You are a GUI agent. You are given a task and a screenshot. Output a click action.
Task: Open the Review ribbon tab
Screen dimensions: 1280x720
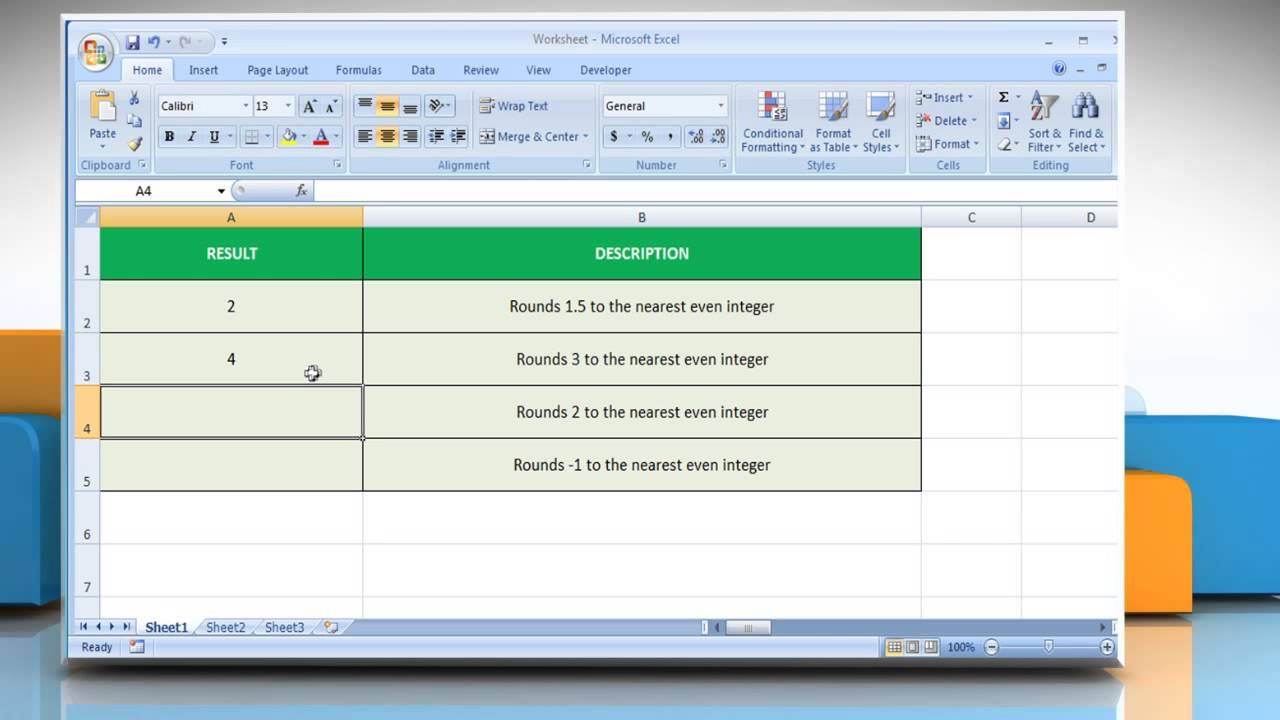click(x=480, y=70)
